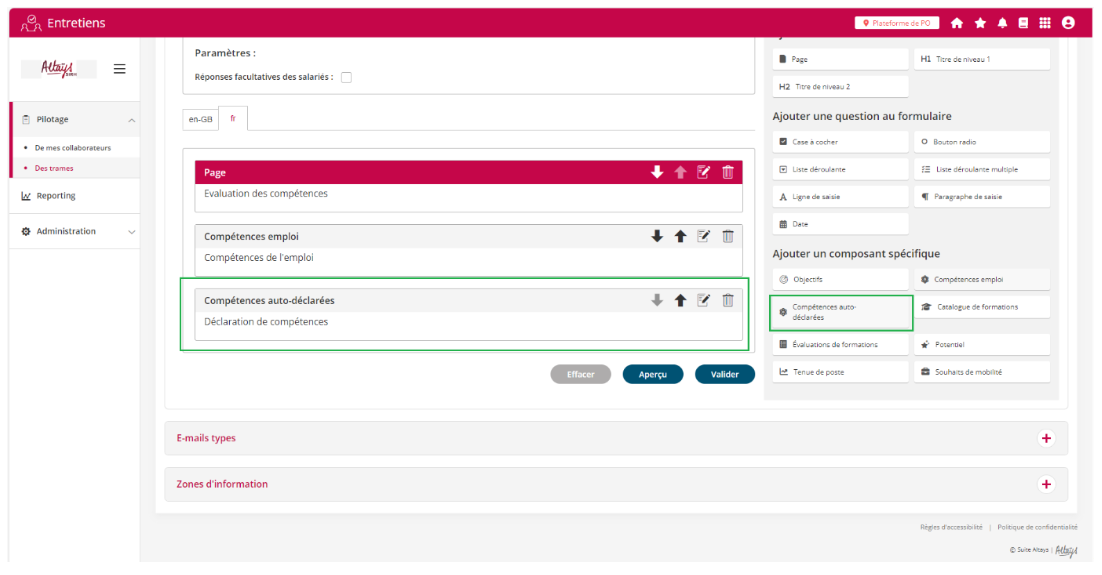Open Reporting in the sidebar

[x=56, y=196]
